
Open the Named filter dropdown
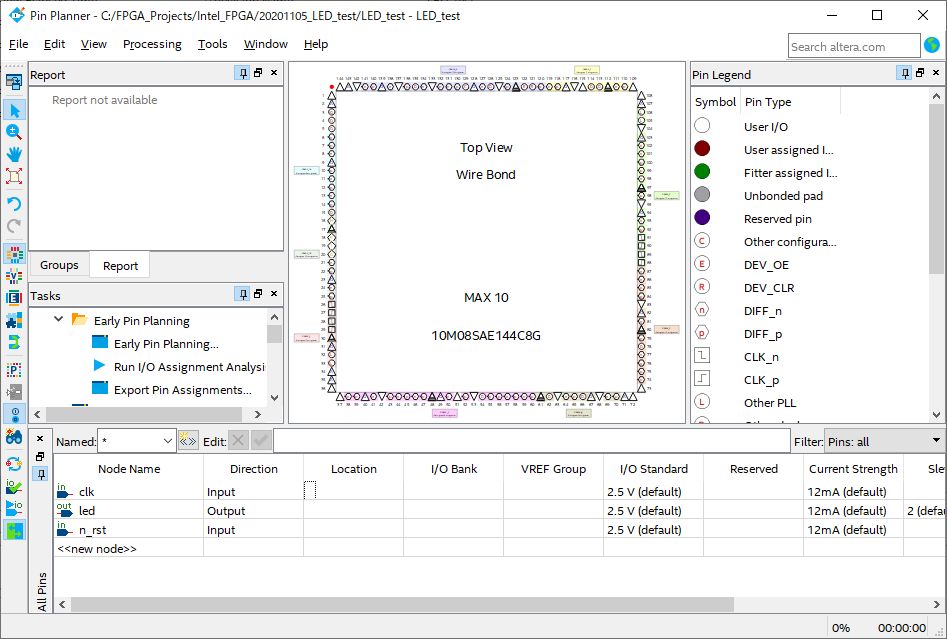(x=167, y=441)
